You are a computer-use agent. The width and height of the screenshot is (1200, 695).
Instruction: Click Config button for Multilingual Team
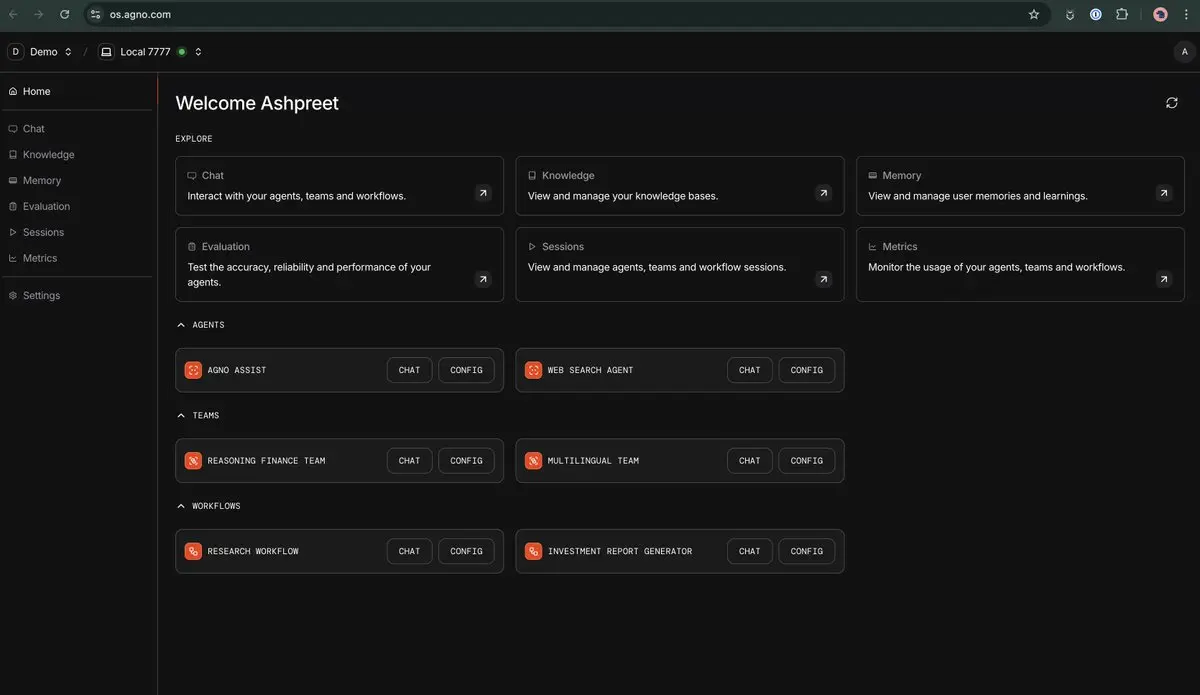(x=807, y=461)
